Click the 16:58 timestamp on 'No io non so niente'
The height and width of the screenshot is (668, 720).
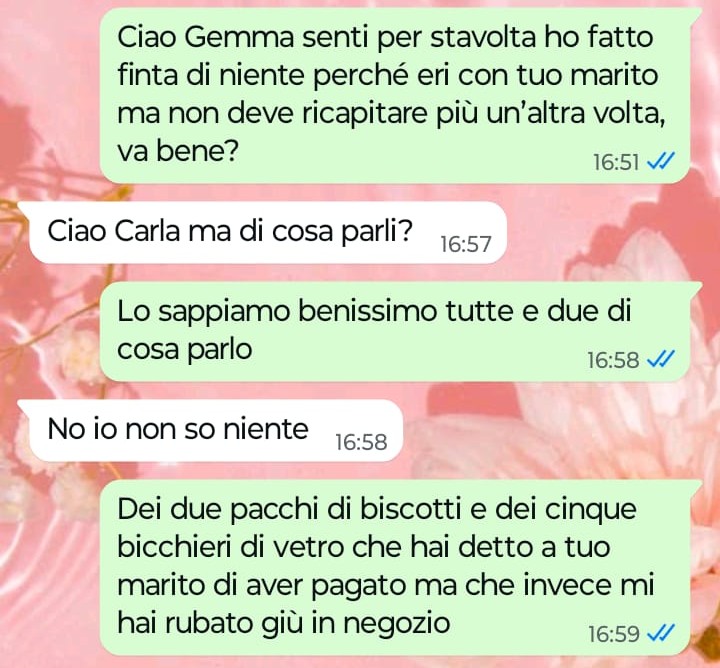coord(361,443)
